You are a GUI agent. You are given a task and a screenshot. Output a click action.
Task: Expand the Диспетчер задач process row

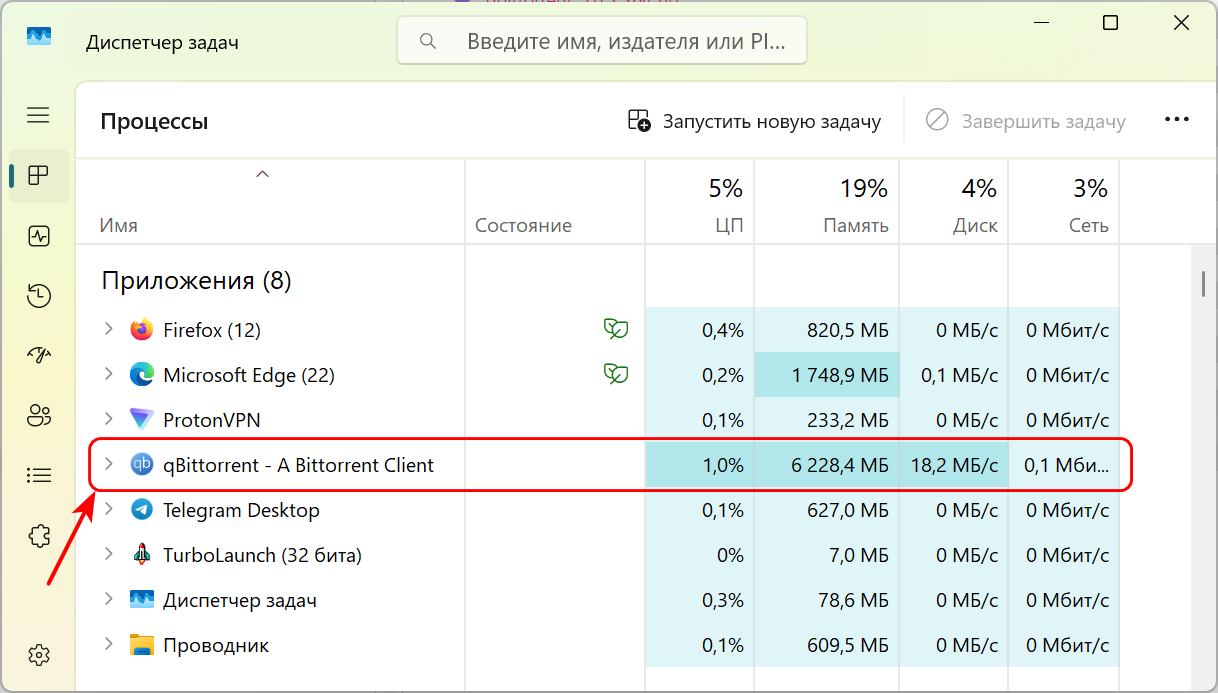point(109,599)
